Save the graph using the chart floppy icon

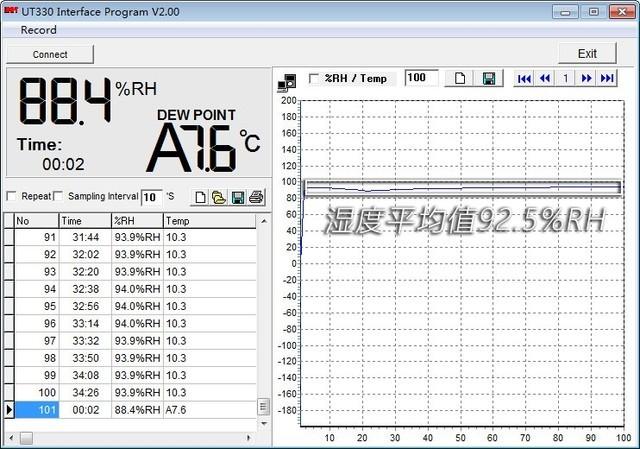click(x=489, y=78)
